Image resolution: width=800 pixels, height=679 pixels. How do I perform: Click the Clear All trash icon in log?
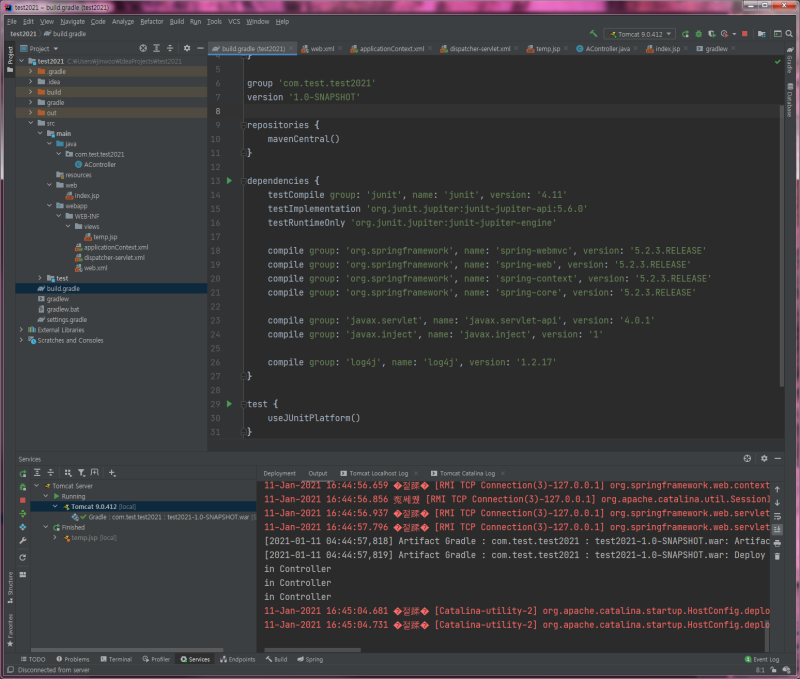point(777,556)
